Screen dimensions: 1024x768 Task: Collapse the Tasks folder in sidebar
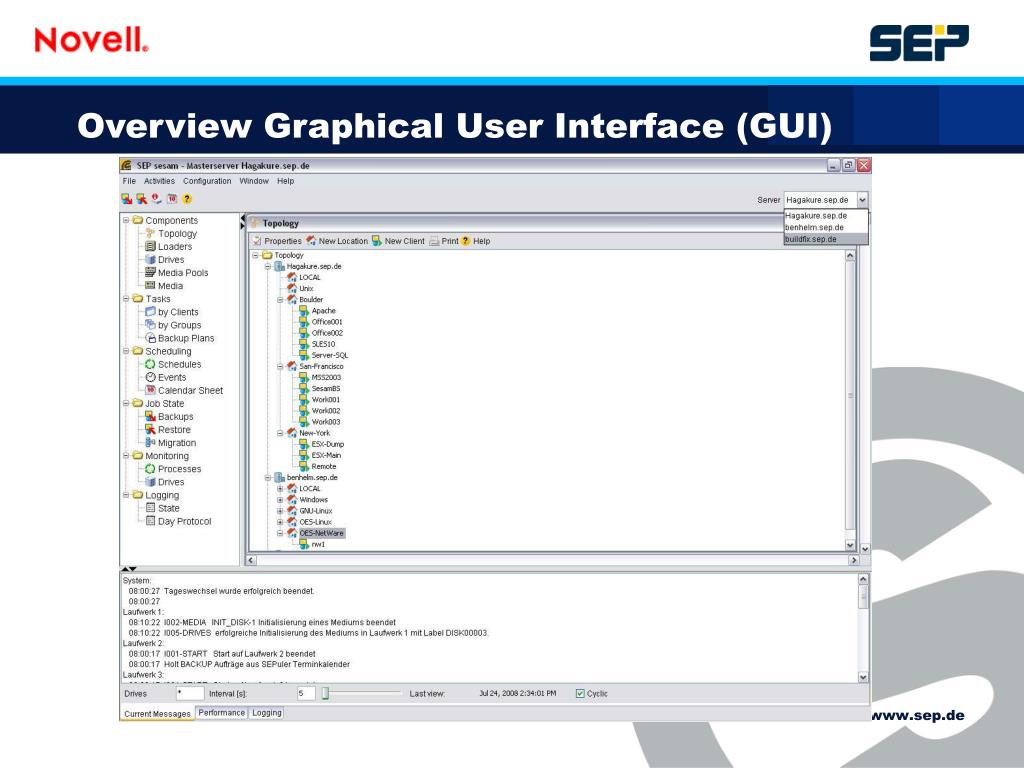pyautogui.click(x=126, y=298)
